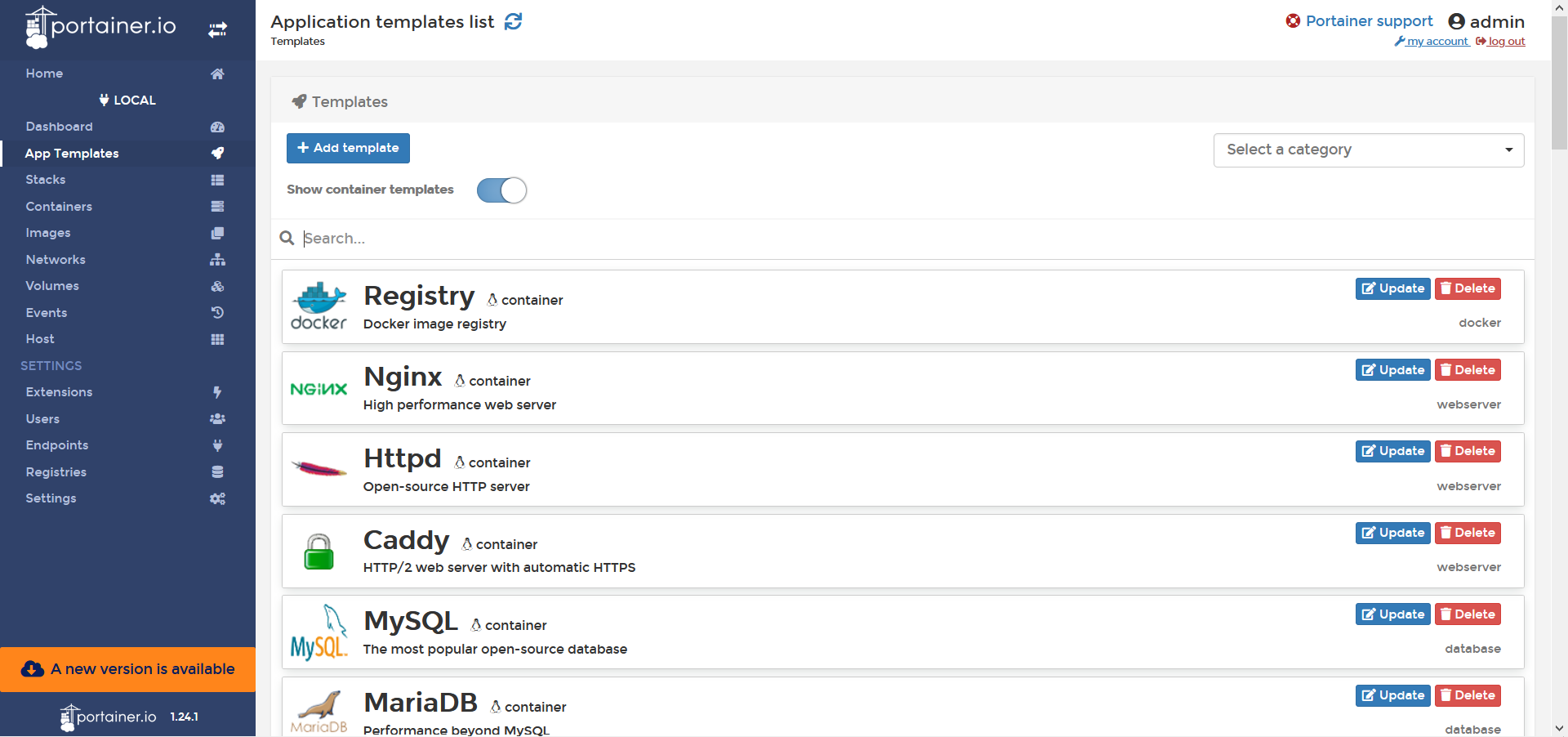Click the Dashboard gauge icon
Screen dimensions: 1568x737
point(217,127)
